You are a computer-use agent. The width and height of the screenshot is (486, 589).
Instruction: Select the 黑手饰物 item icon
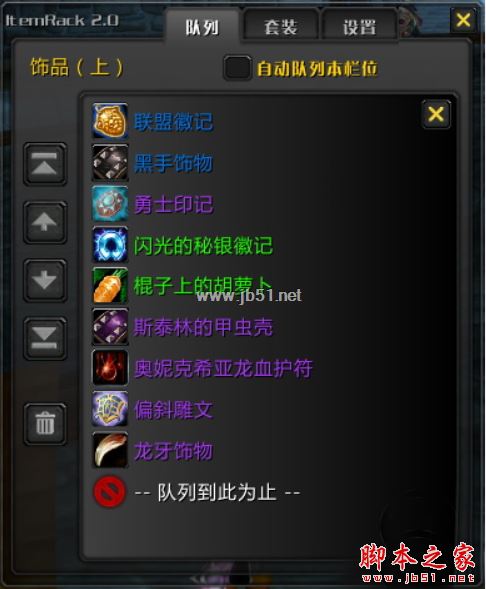coord(110,163)
